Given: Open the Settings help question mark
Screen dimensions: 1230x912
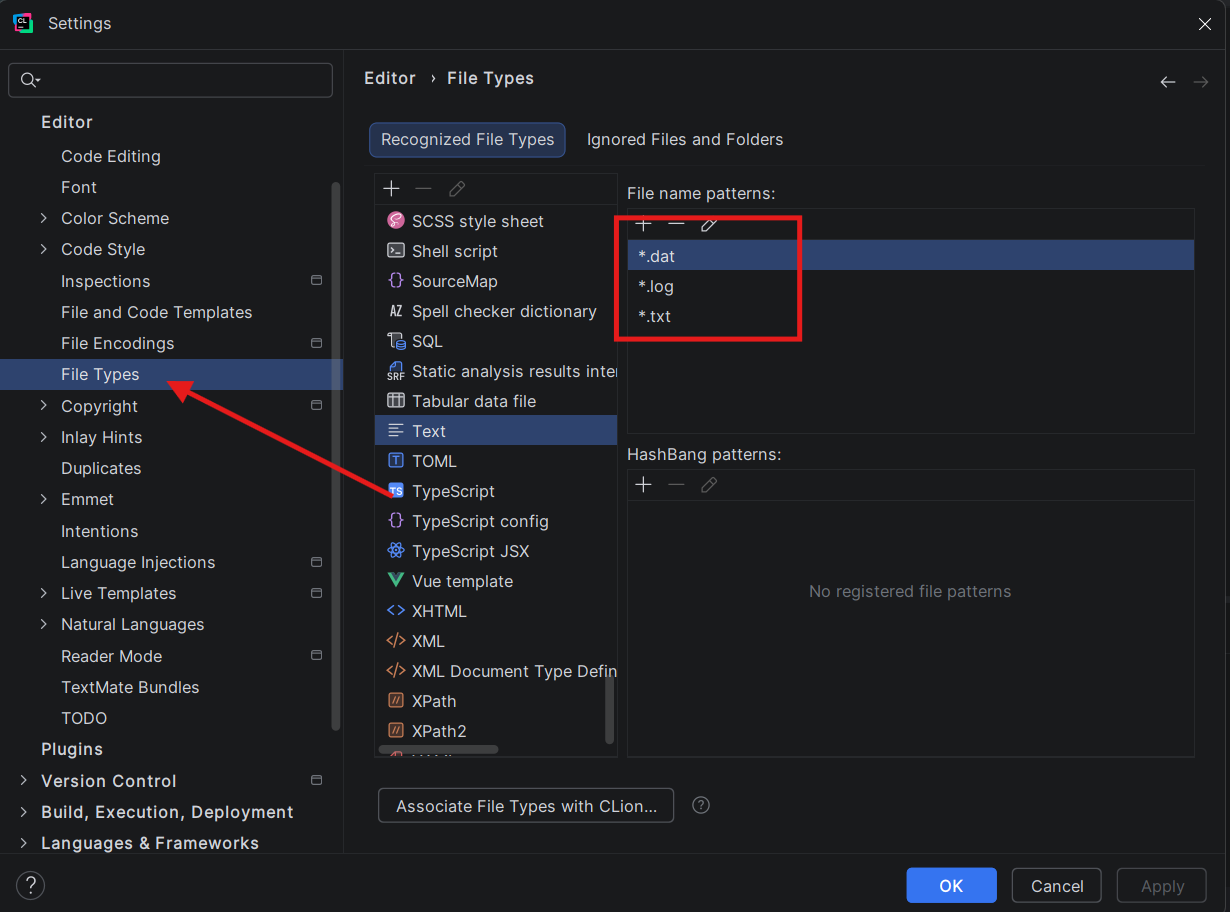Looking at the screenshot, I should click(31, 885).
